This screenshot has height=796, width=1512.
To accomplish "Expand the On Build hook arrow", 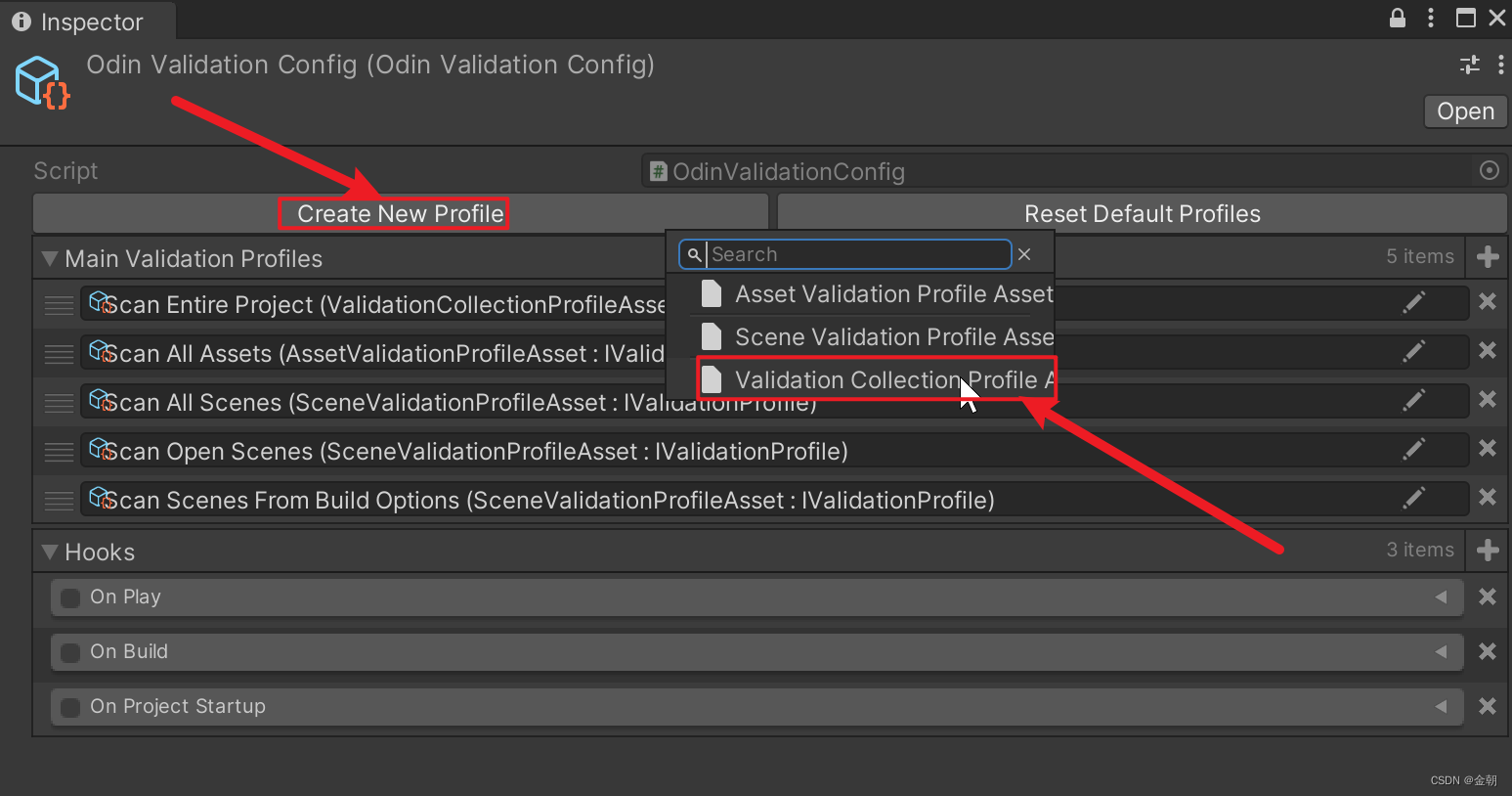I will click(1441, 651).
